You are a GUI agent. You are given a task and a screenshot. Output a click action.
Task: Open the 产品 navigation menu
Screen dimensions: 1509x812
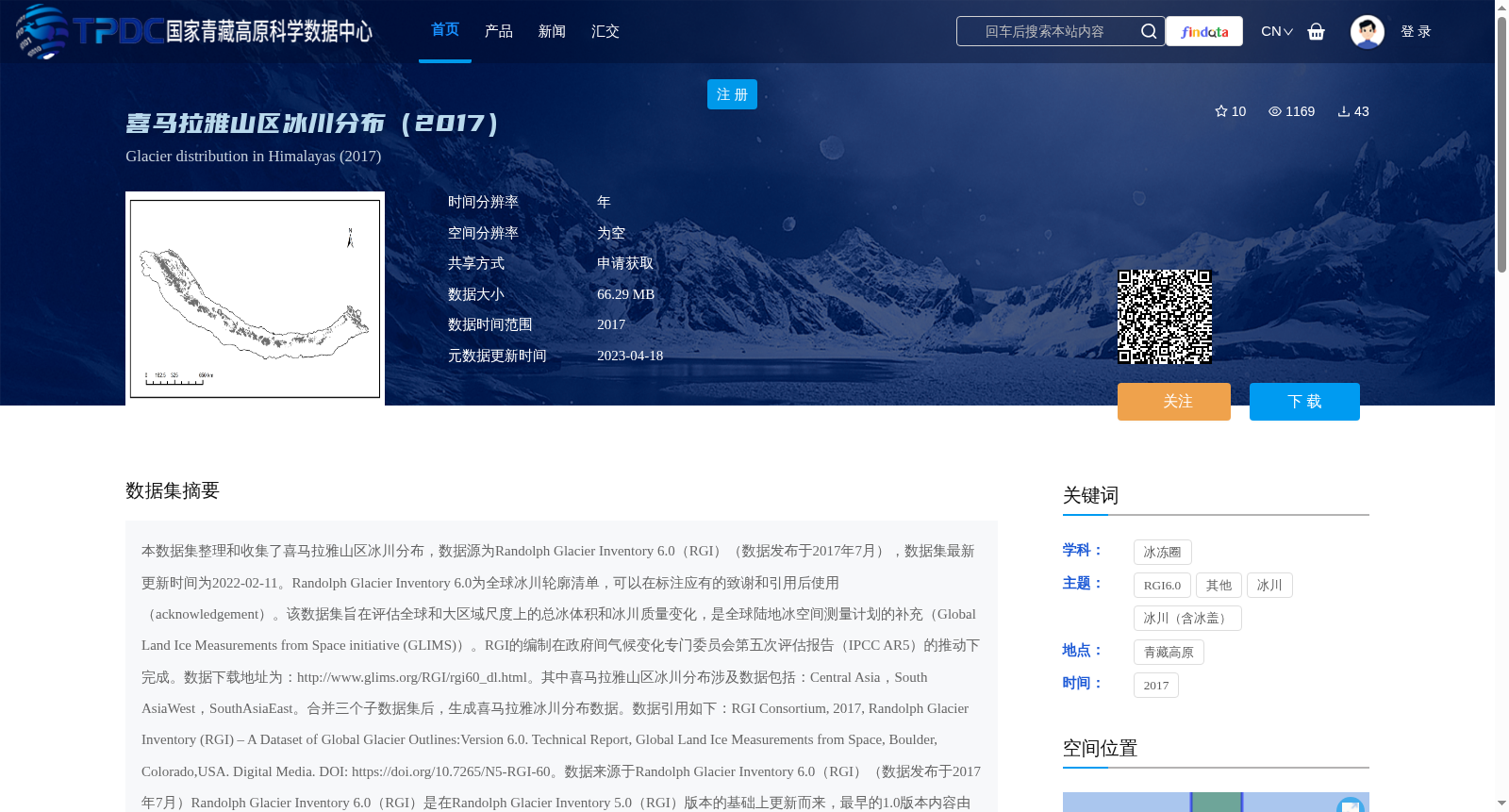click(499, 31)
